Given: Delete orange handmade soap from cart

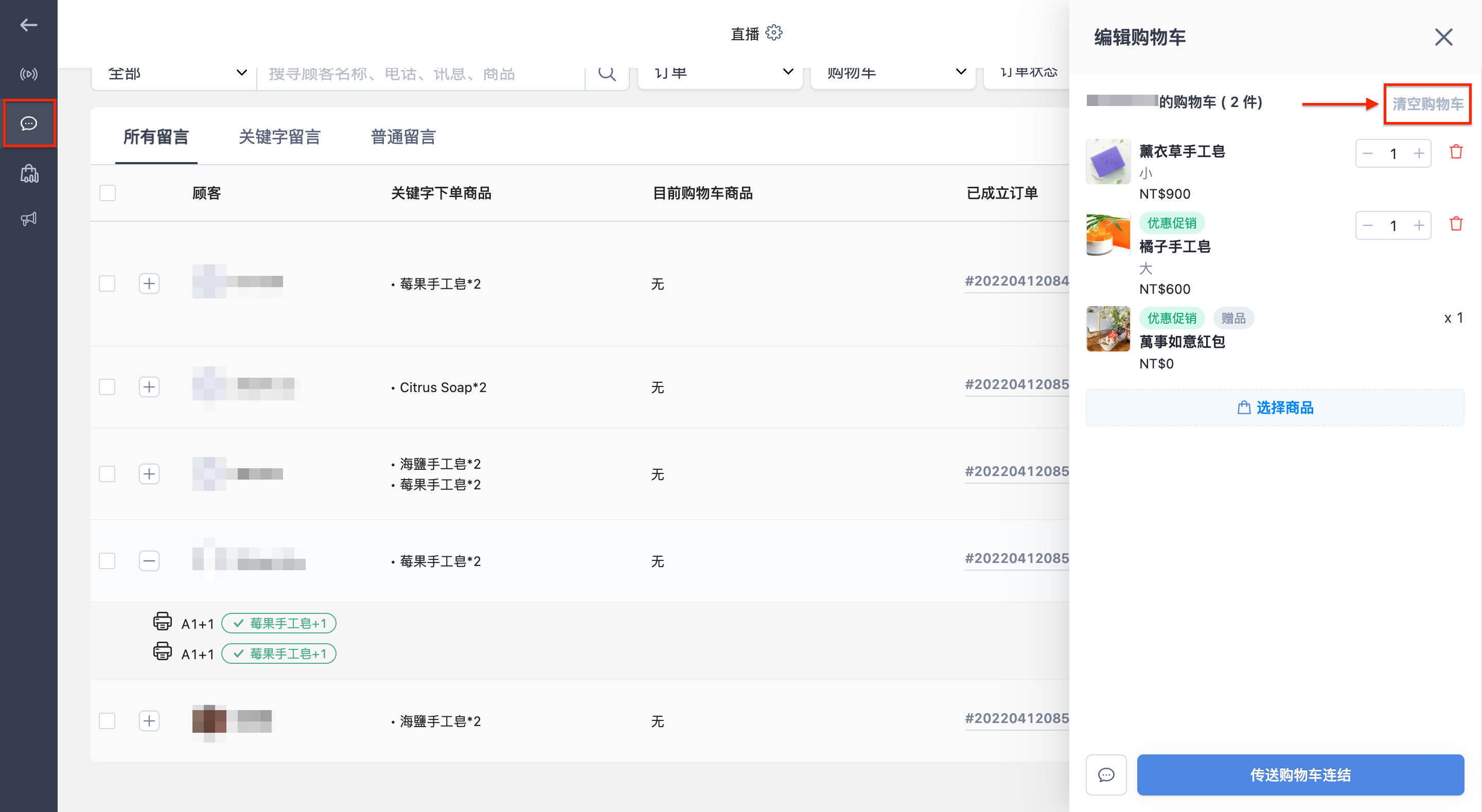Looking at the screenshot, I should [x=1456, y=224].
